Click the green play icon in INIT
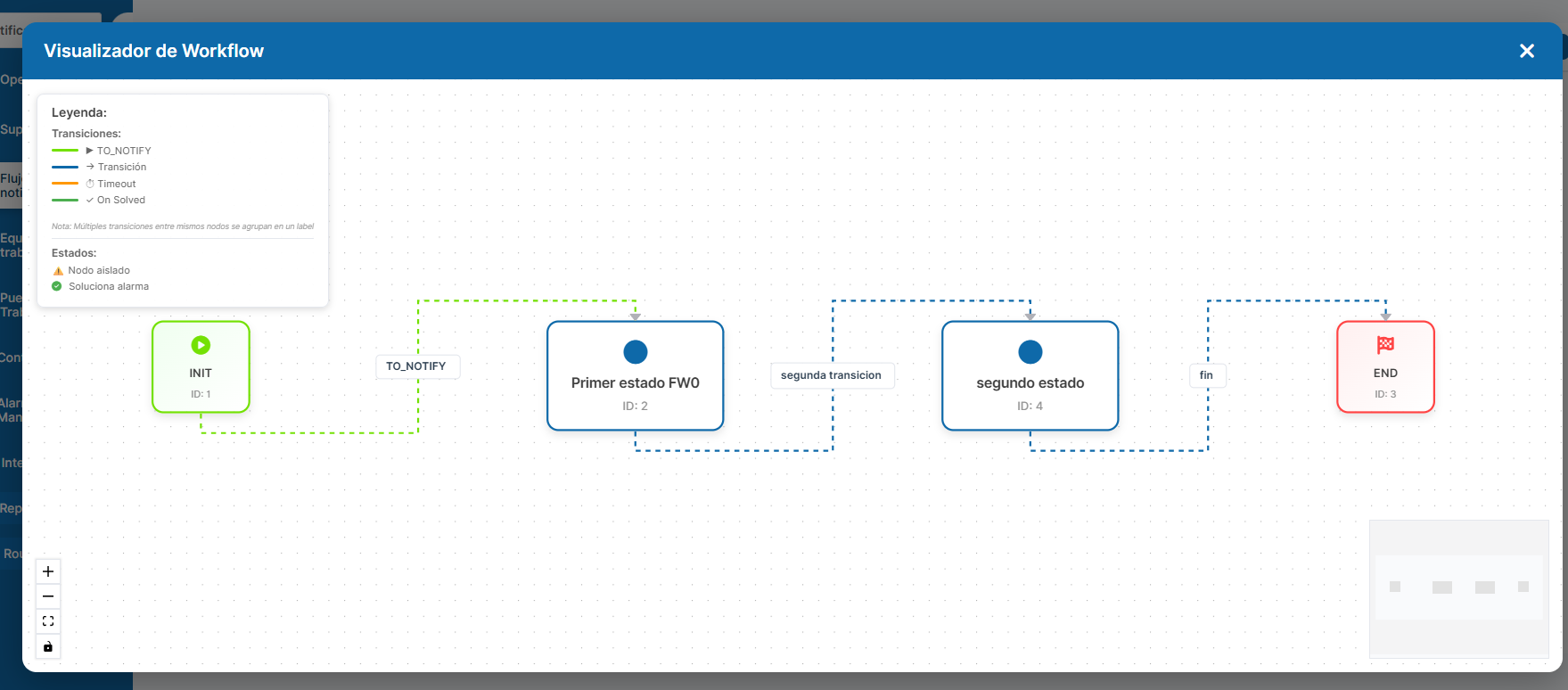 tap(201, 345)
